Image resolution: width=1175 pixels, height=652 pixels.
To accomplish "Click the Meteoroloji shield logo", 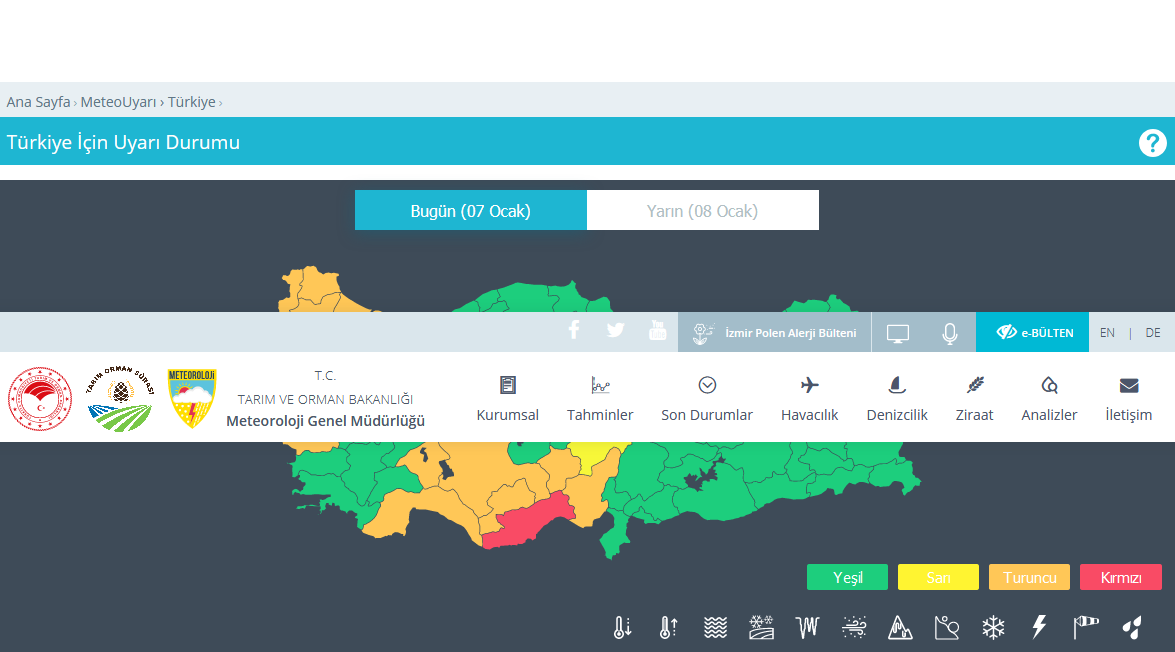I will pyautogui.click(x=192, y=398).
